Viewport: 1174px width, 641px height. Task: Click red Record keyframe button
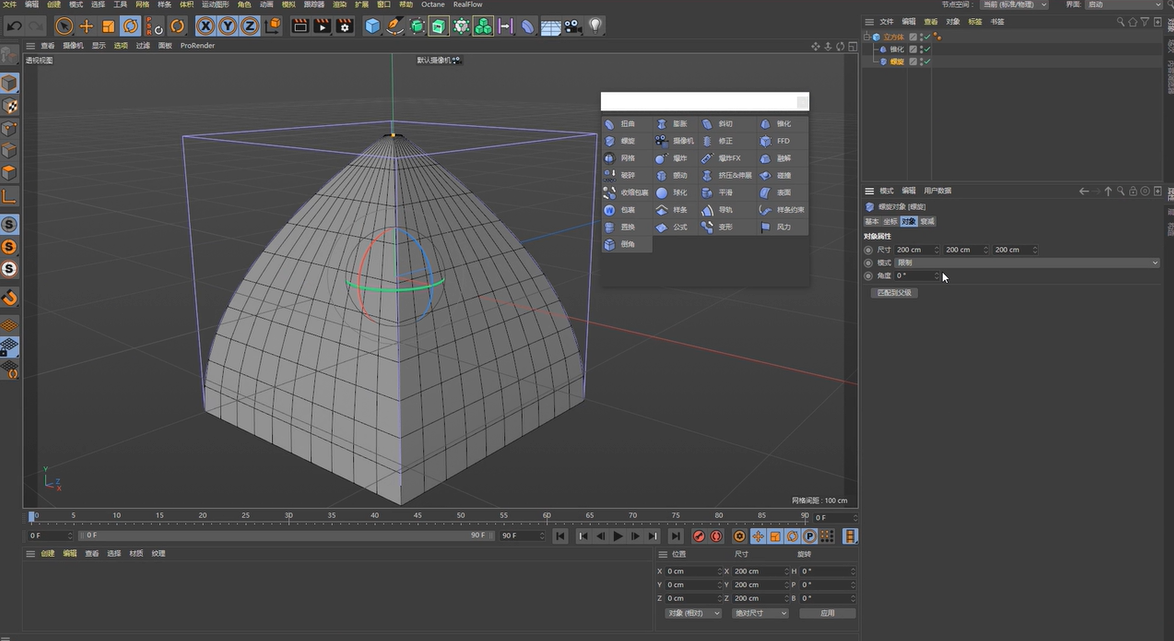pyautogui.click(x=699, y=536)
